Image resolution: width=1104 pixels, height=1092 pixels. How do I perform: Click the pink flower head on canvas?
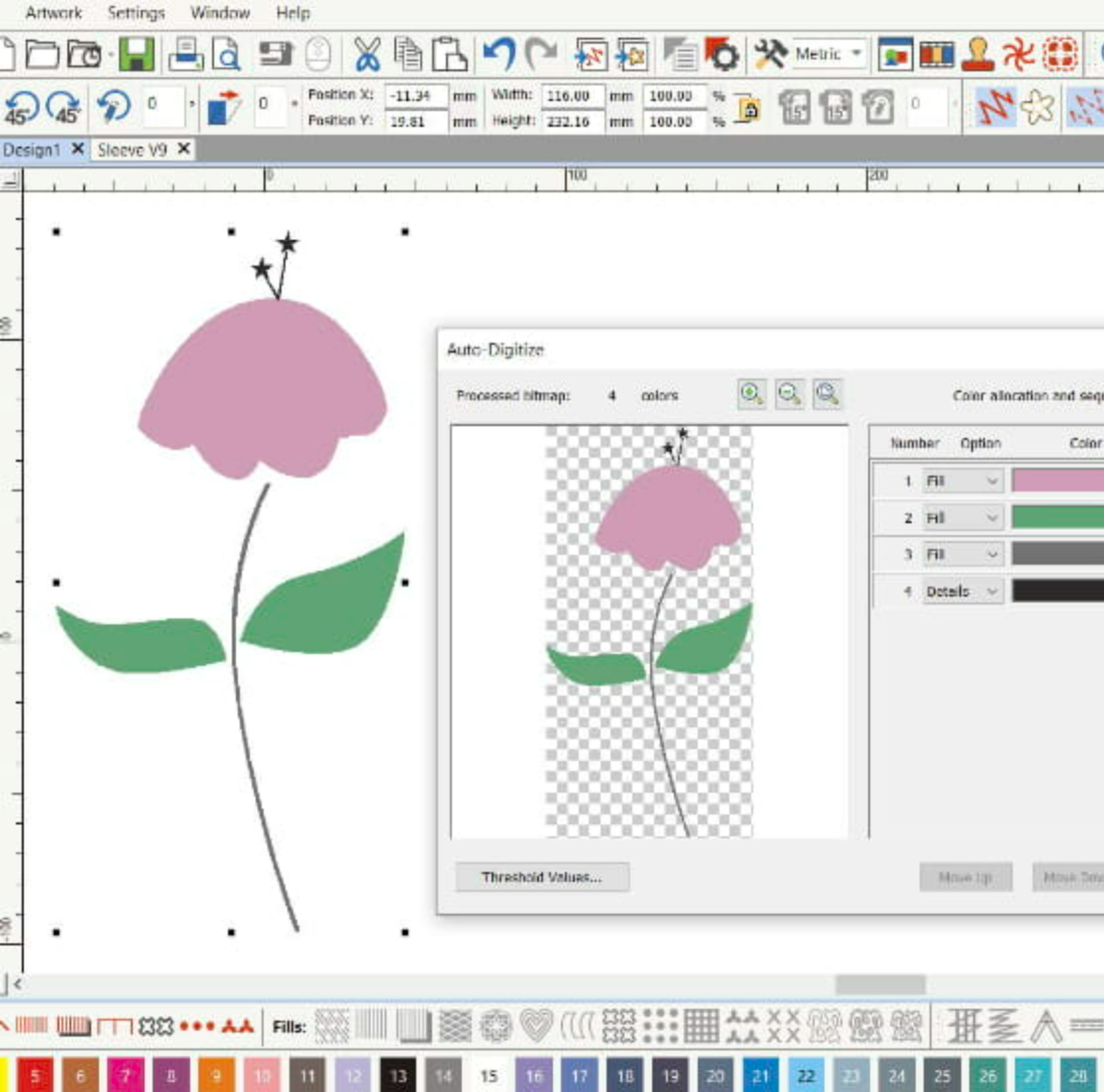(x=262, y=389)
